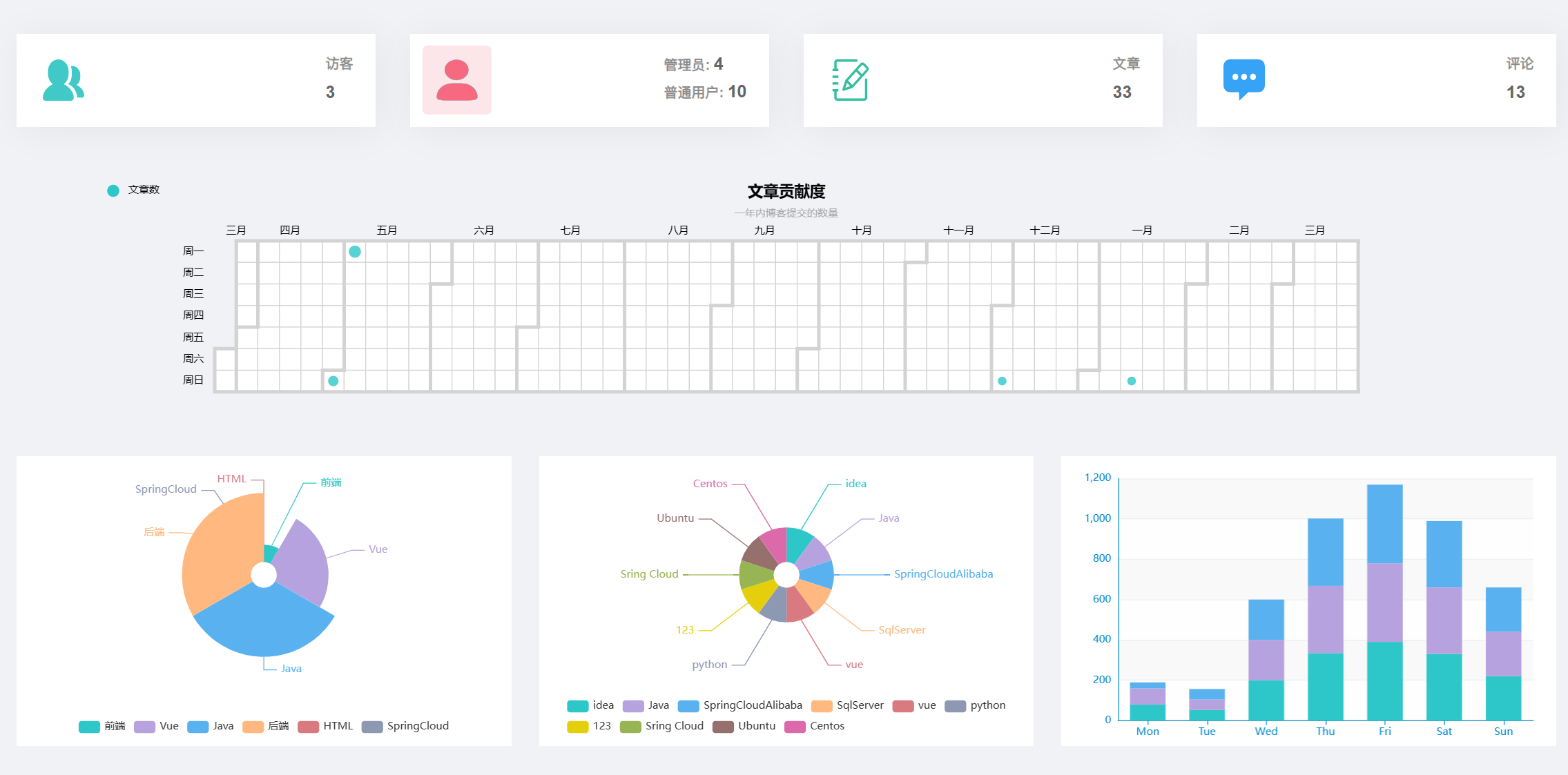
Task: Click the blue comment bubble icon
Action: pos(1243,79)
